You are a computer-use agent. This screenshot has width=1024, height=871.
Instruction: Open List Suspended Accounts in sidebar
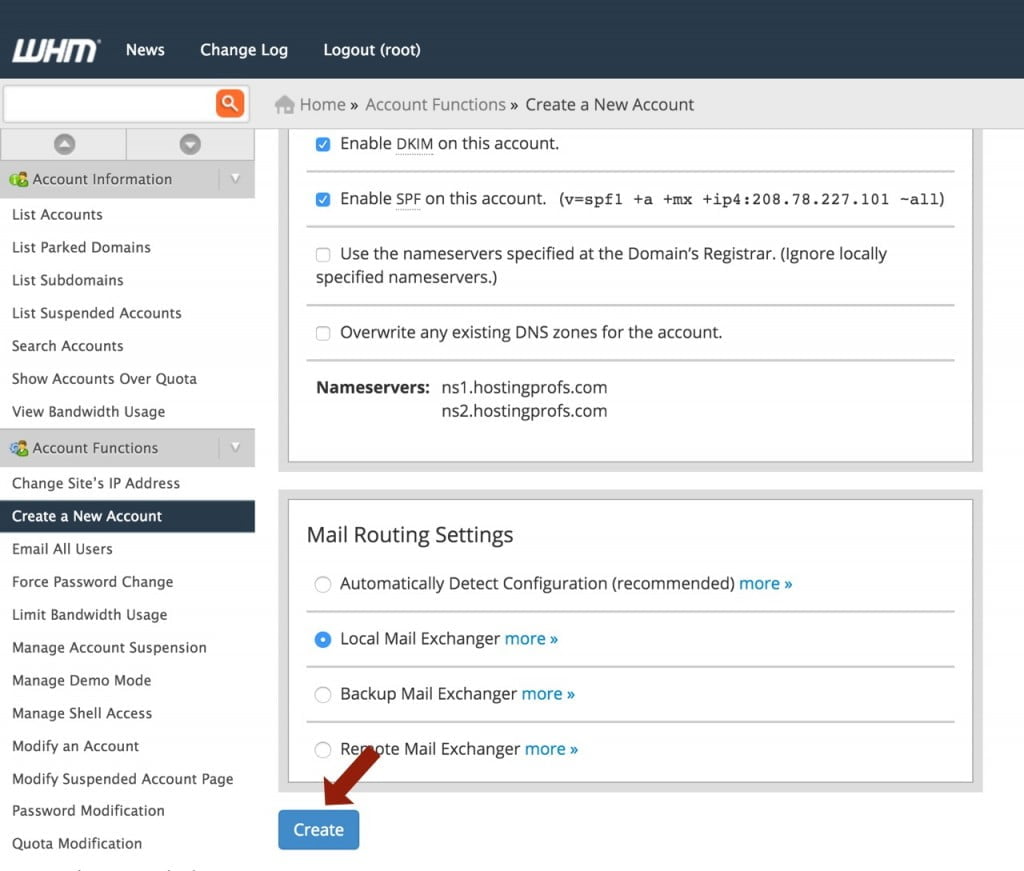(97, 313)
